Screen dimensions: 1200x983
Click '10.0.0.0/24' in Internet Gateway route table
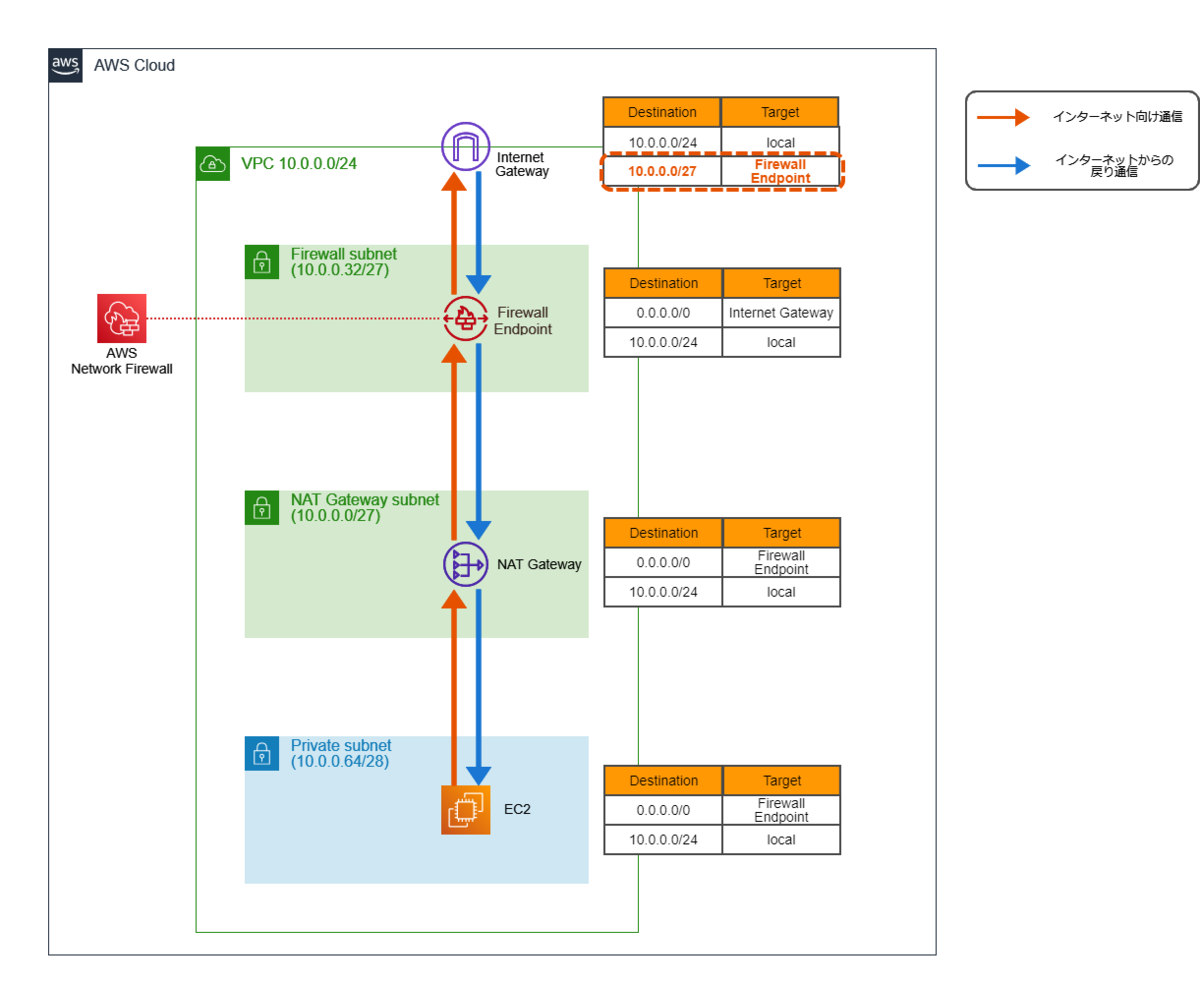pos(662,142)
